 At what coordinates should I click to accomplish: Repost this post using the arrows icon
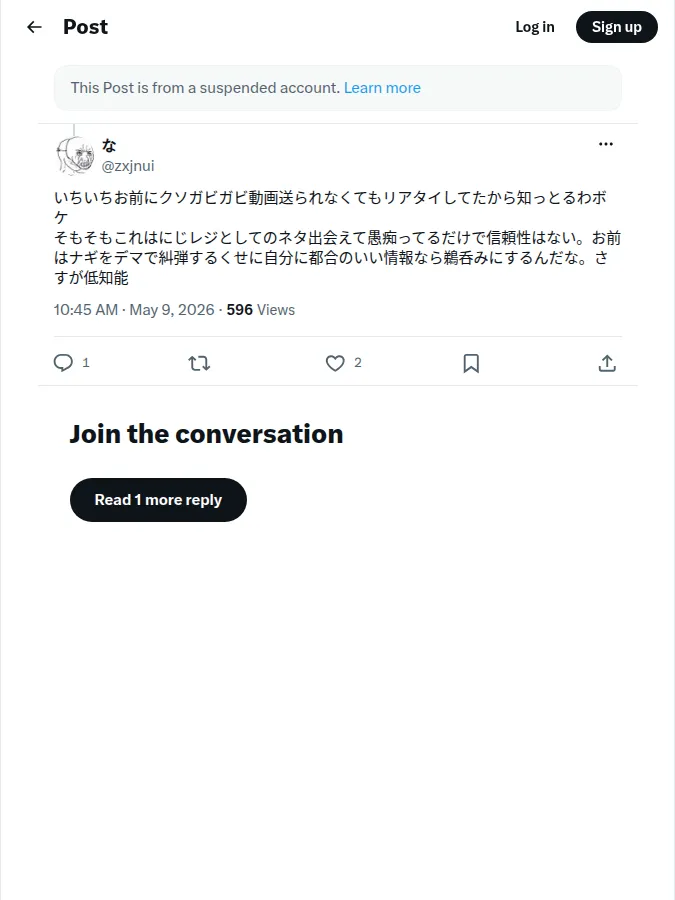(199, 363)
